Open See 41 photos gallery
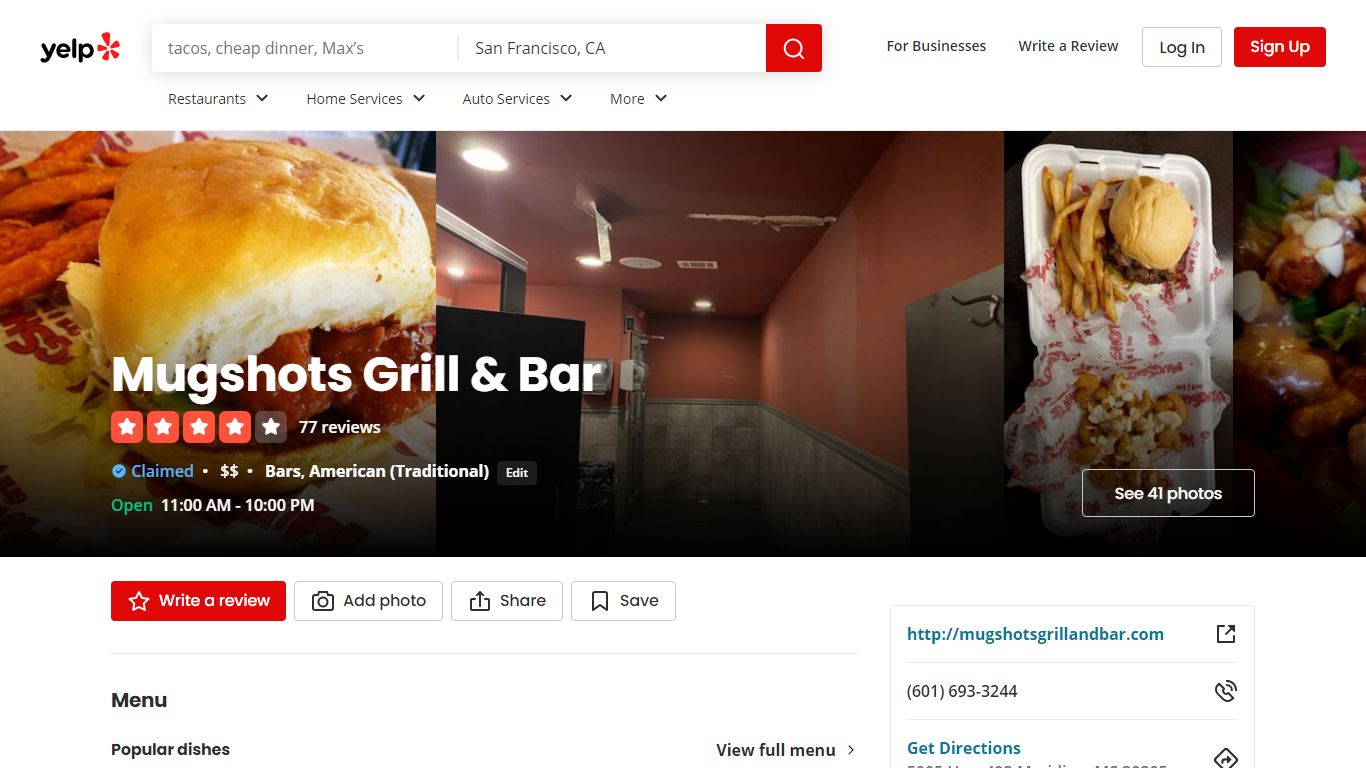This screenshot has width=1366, height=768. pos(1168,493)
